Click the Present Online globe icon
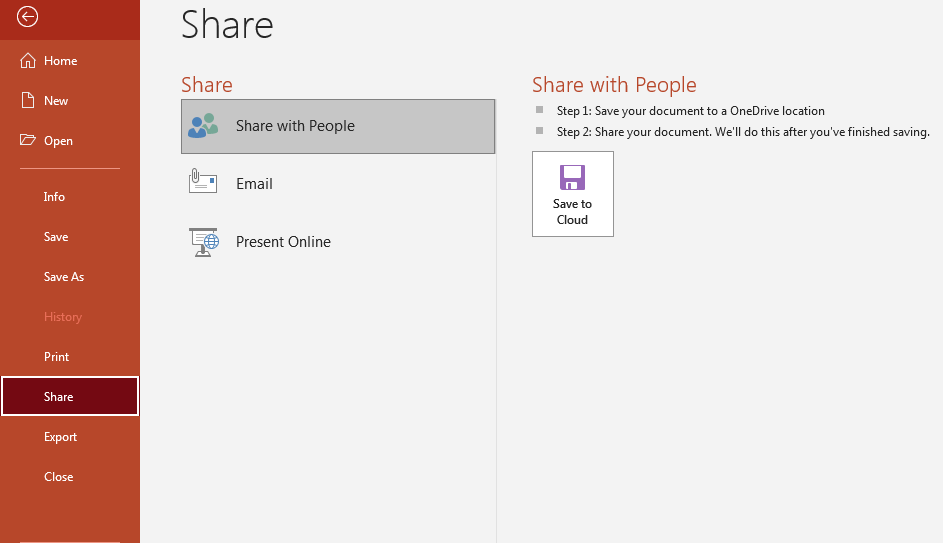This screenshot has height=543, width=943. click(203, 242)
